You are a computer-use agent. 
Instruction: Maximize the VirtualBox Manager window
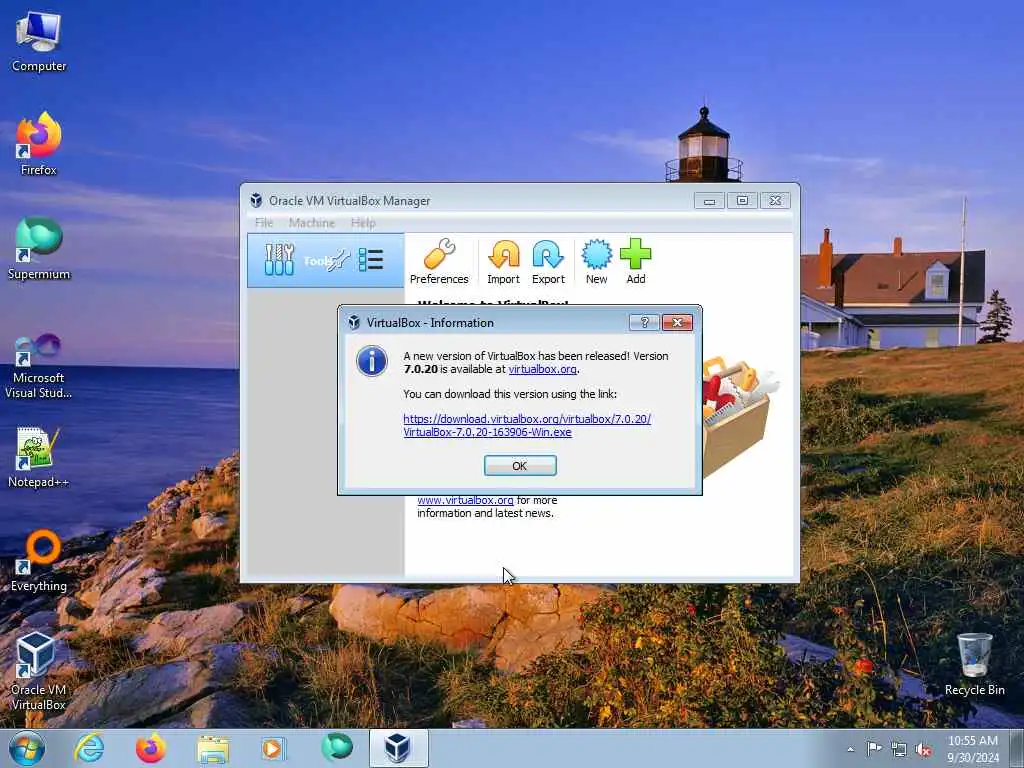tap(743, 200)
